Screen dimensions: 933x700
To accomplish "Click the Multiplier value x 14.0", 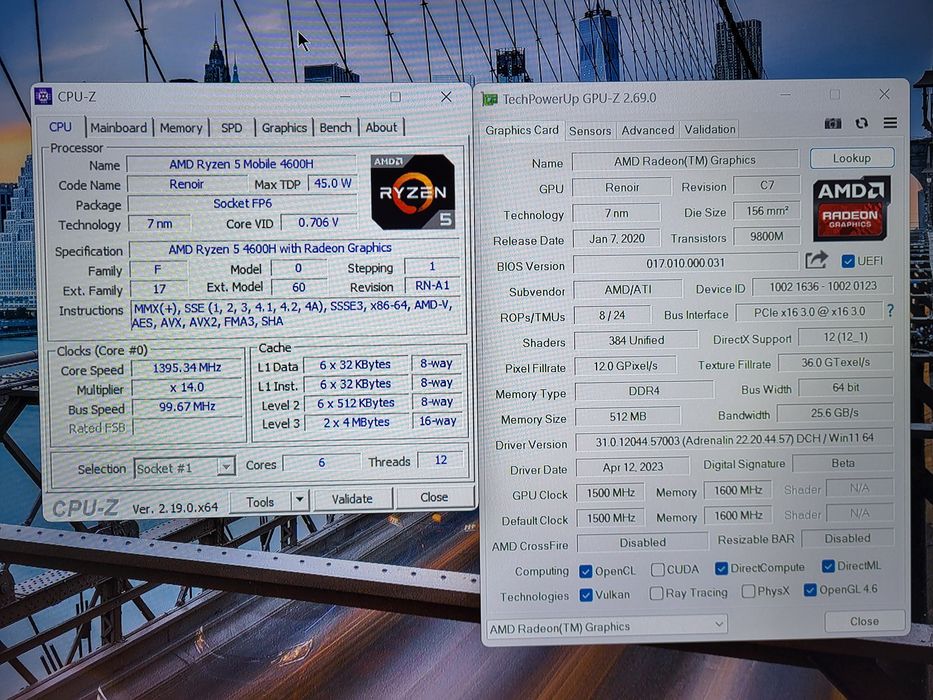I will coord(187,388).
